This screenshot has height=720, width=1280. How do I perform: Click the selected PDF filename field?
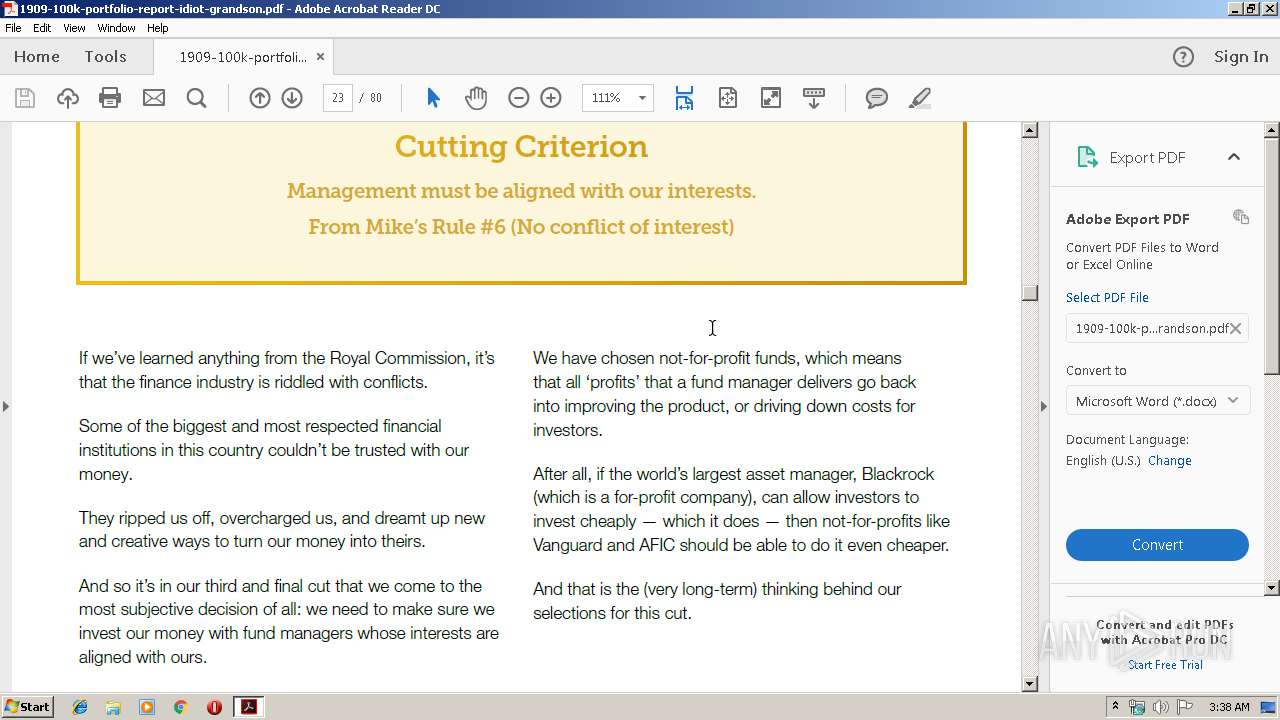point(1157,328)
